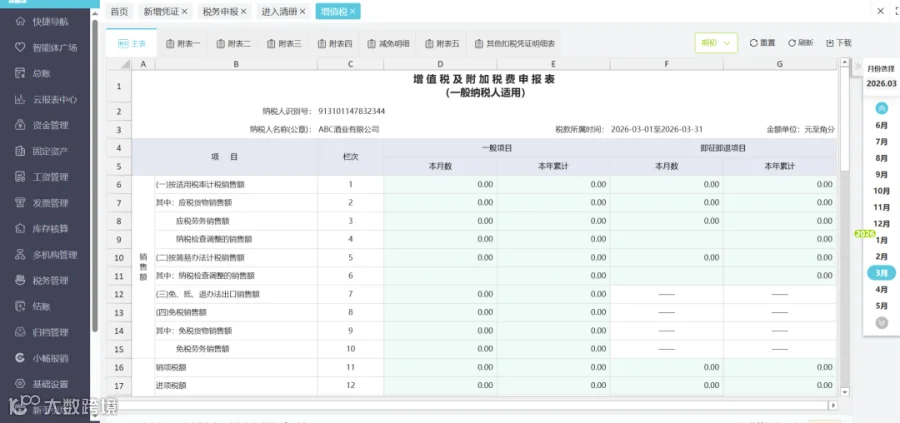900x423 pixels.
Task: Open 资金管理 module
Action: tap(44, 125)
